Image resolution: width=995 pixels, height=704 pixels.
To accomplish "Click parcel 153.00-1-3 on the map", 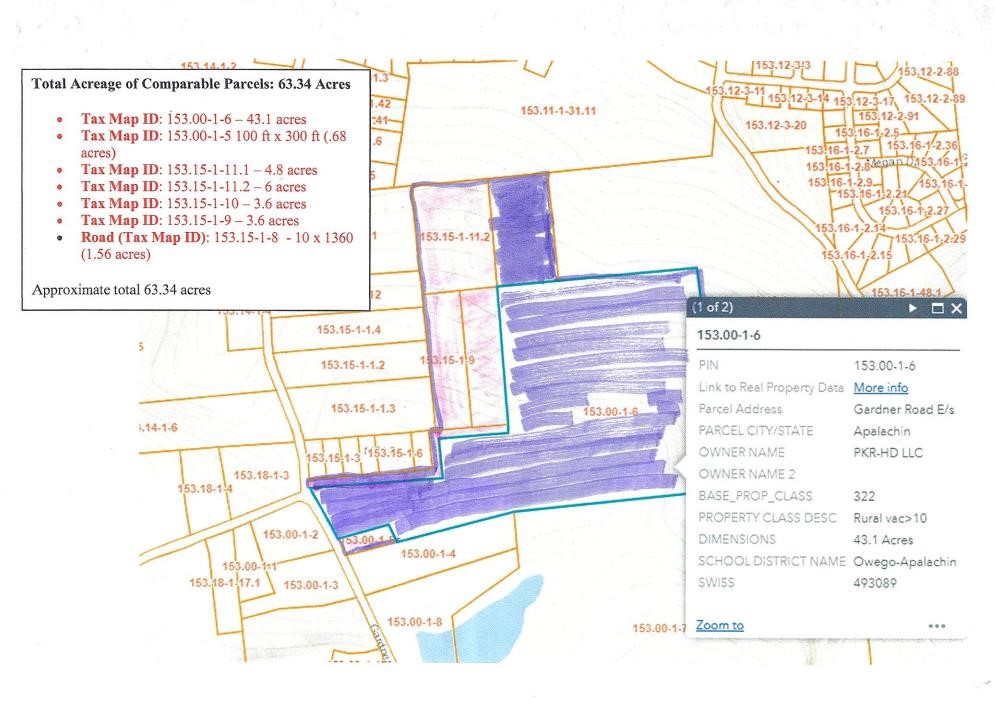I will click(x=311, y=584).
